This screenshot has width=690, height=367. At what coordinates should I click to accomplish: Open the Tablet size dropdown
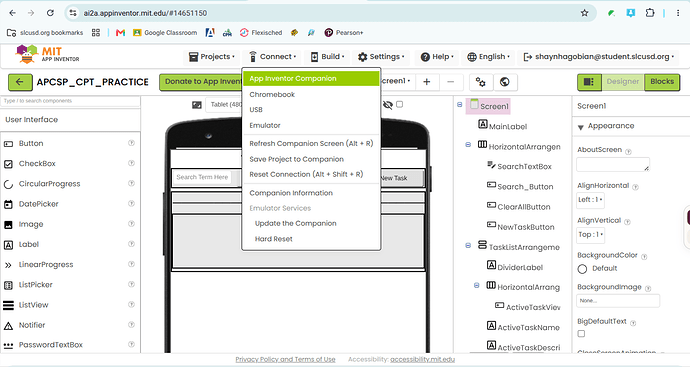tap(226, 105)
